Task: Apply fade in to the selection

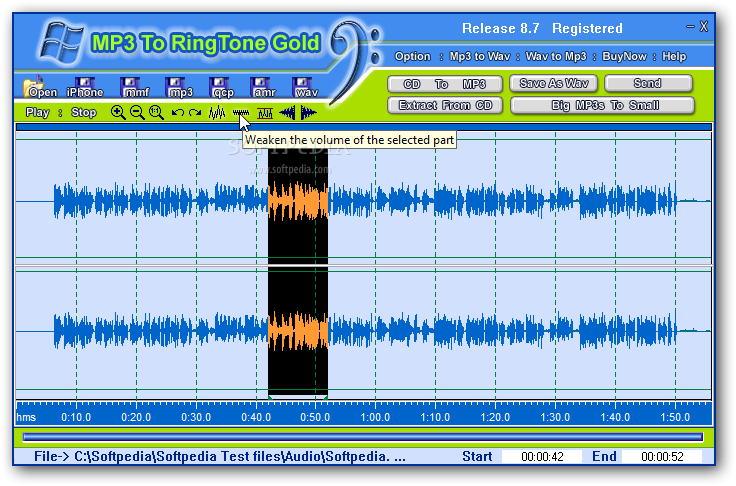Action: (287, 113)
